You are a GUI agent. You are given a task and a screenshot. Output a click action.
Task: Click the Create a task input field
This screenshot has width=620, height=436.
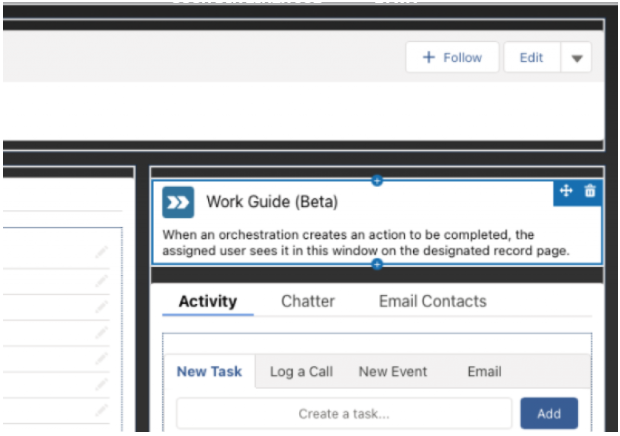coord(343,413)
